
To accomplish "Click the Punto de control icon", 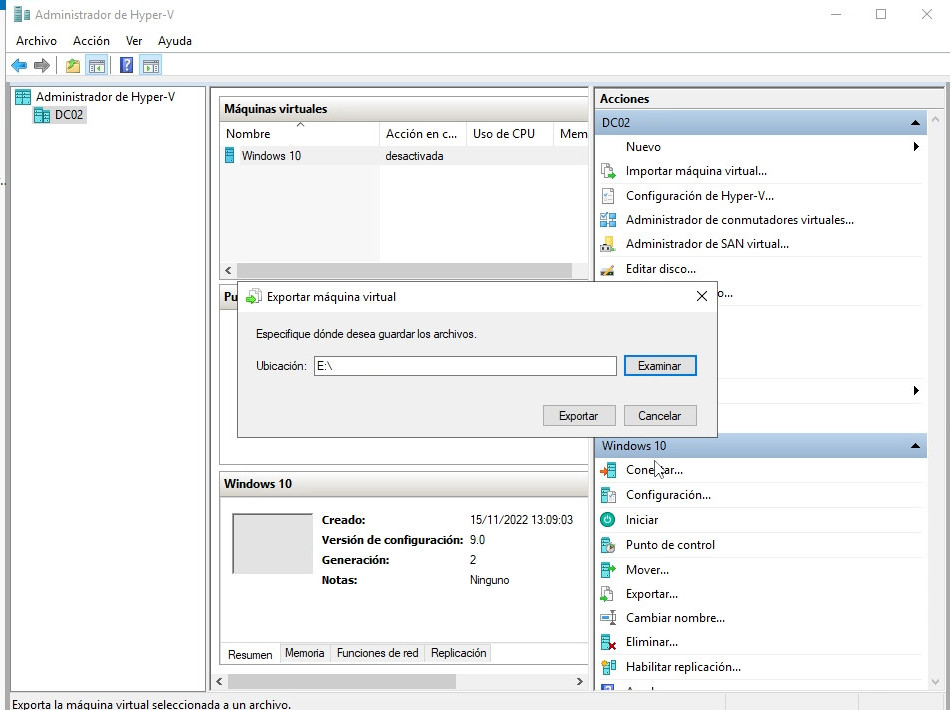I will [x=607, y=545].
